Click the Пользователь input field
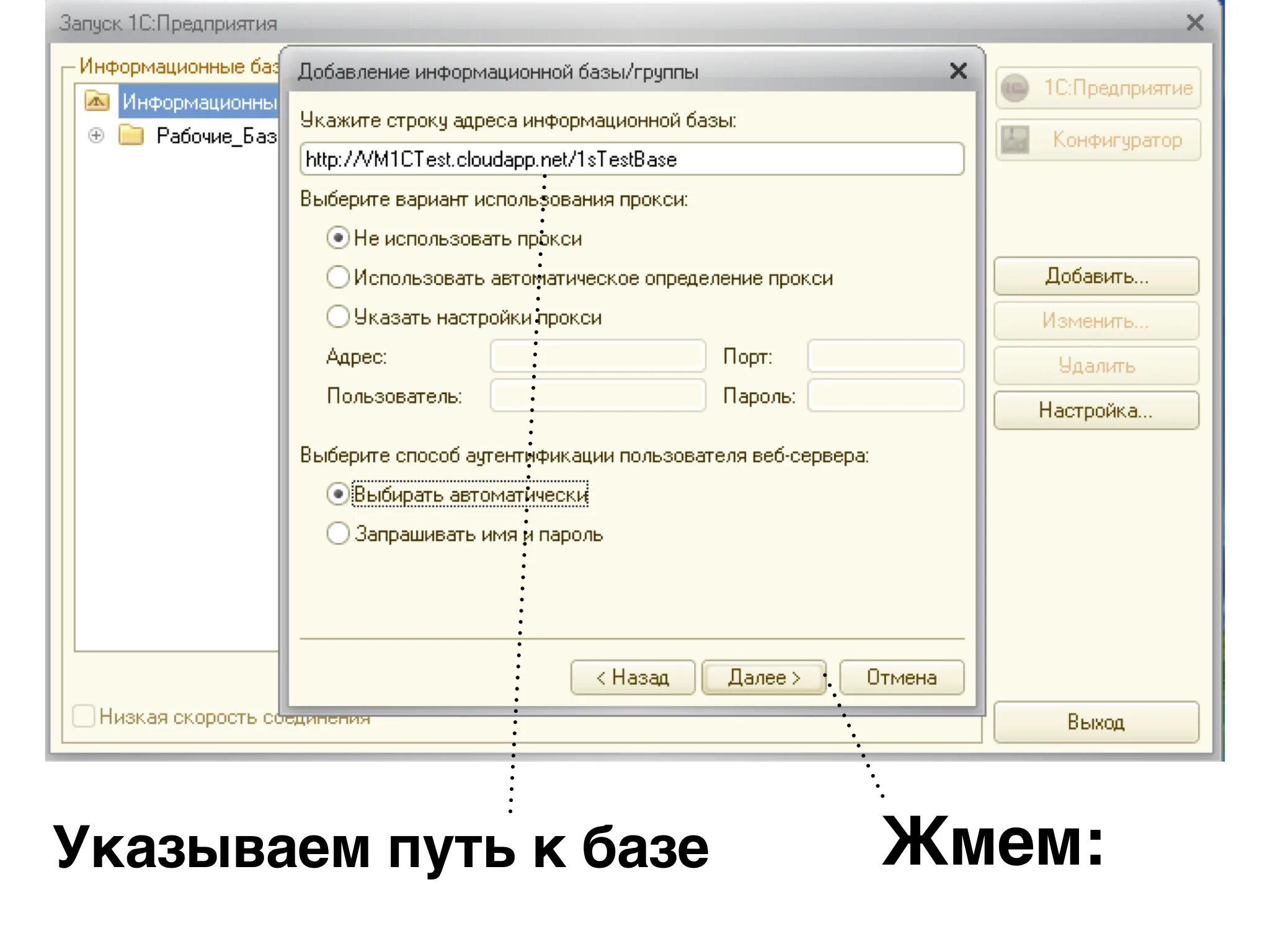This screenshot has height=952, width=1270. pos(598,395)
